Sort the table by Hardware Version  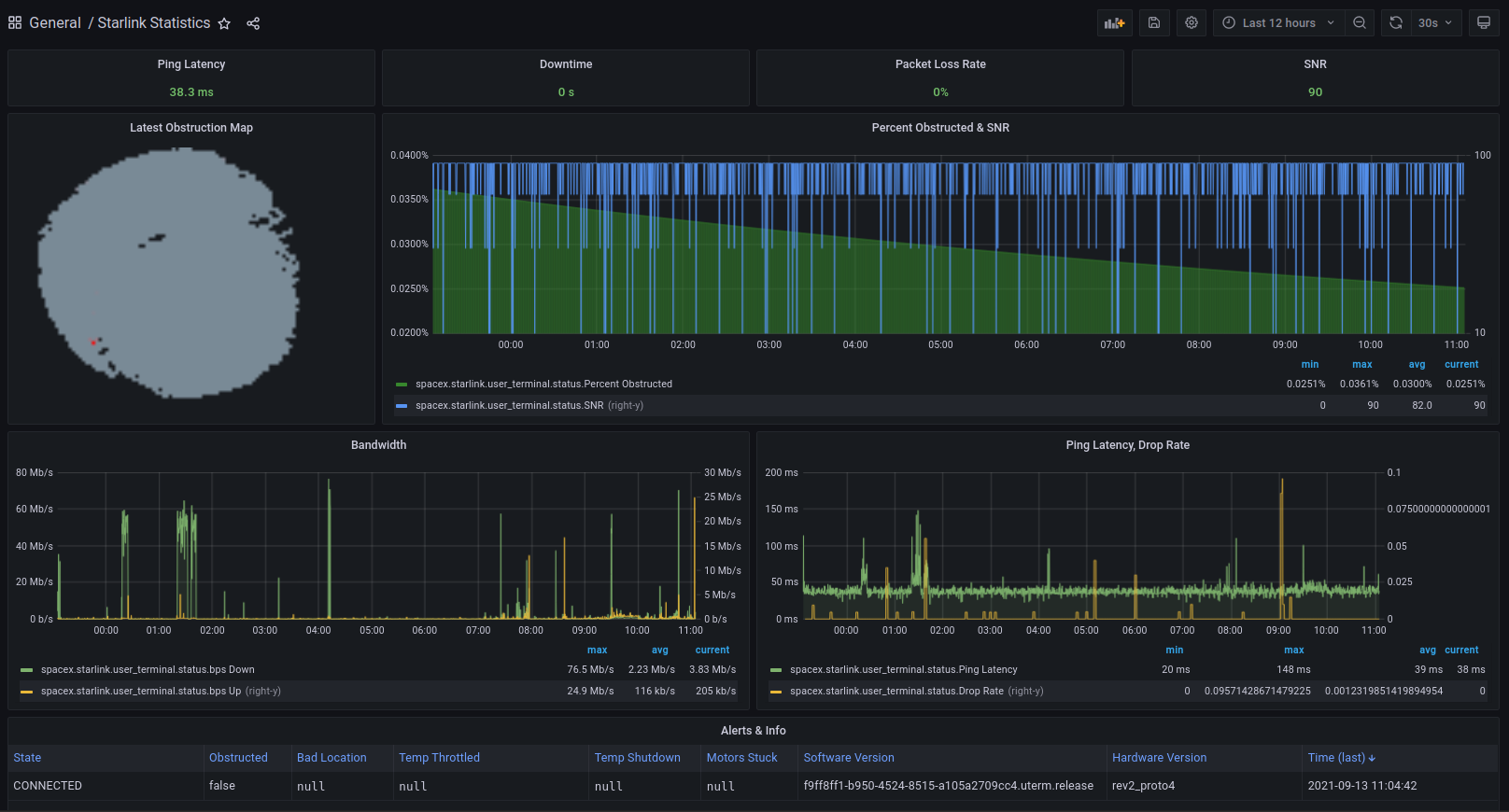click(x=1159, y=758)
